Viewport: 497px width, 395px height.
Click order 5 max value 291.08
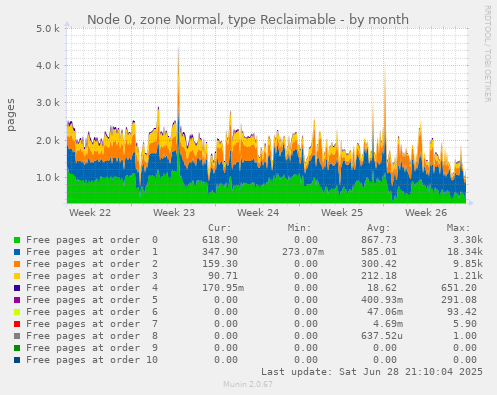point(459,300)
